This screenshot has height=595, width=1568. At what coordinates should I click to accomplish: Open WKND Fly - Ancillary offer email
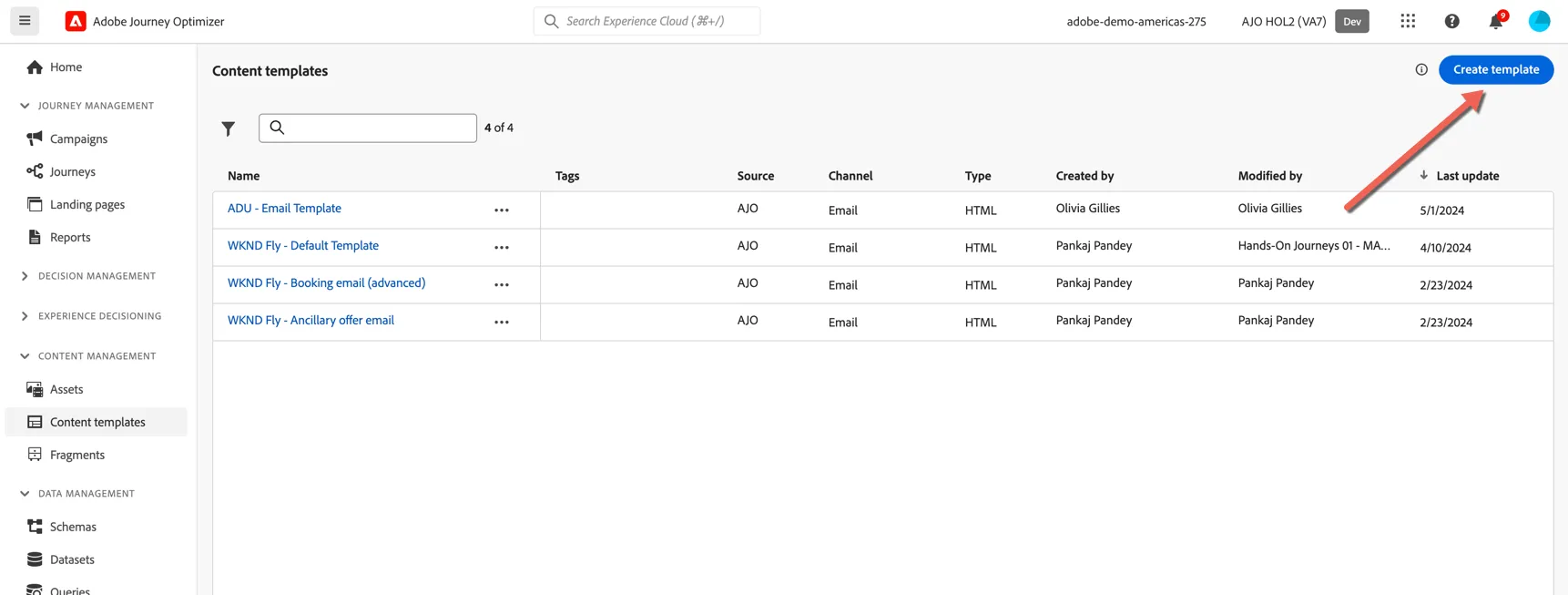point(311,321)
